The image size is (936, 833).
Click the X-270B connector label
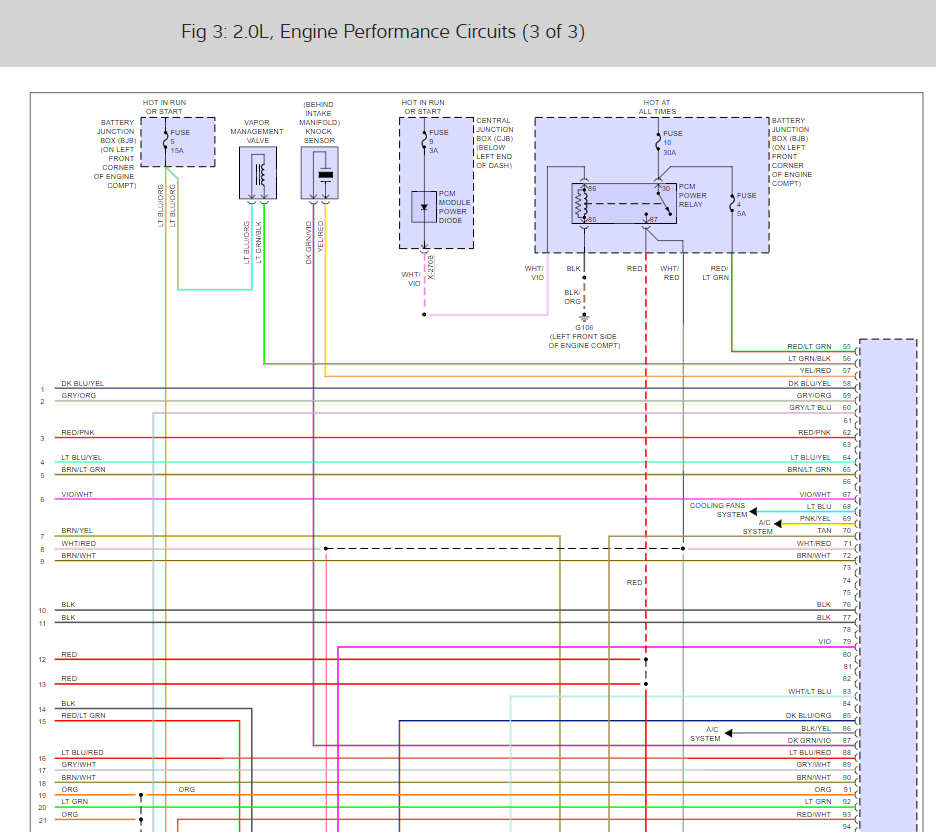point(431,265)
